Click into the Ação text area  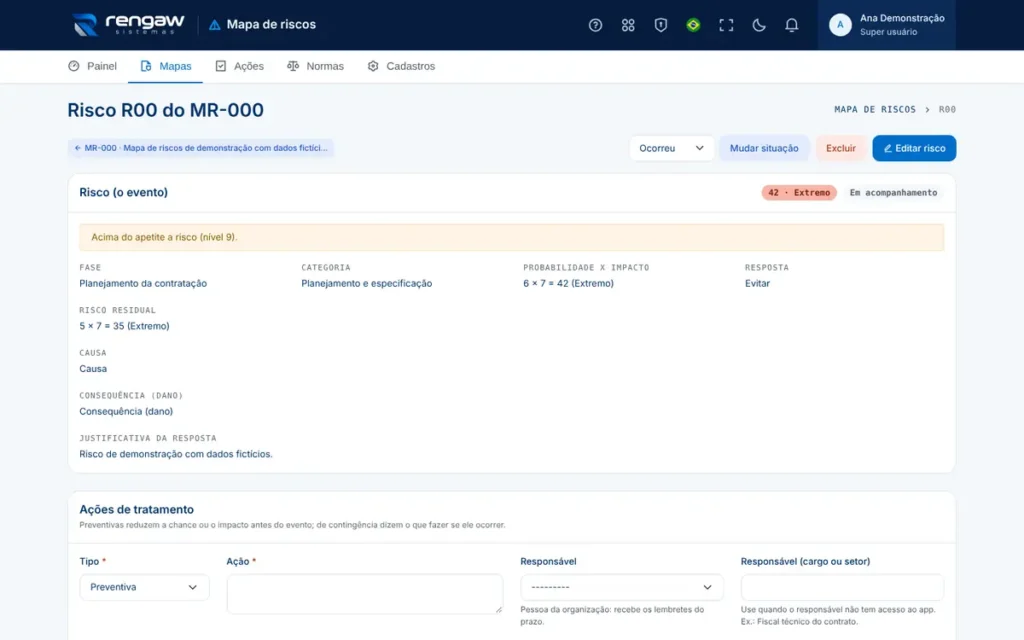(365, 594)
